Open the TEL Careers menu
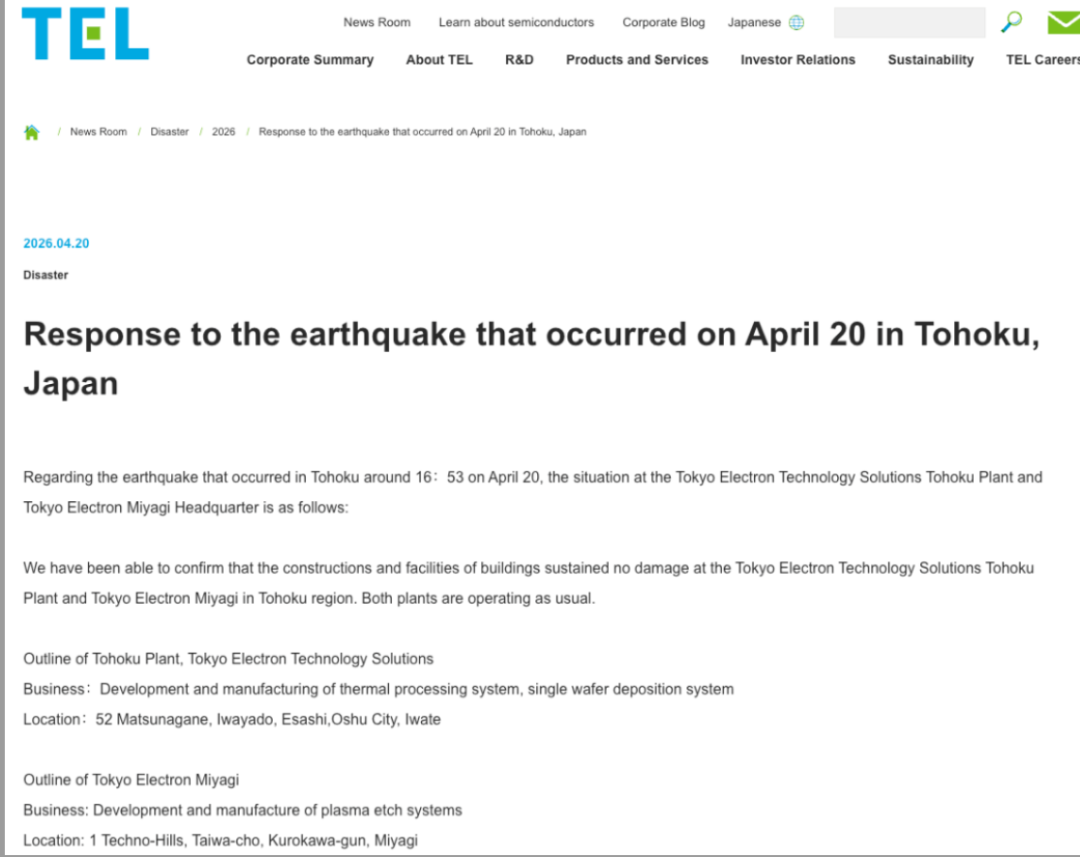1080x857 pixels. [x=1042, y=60]
